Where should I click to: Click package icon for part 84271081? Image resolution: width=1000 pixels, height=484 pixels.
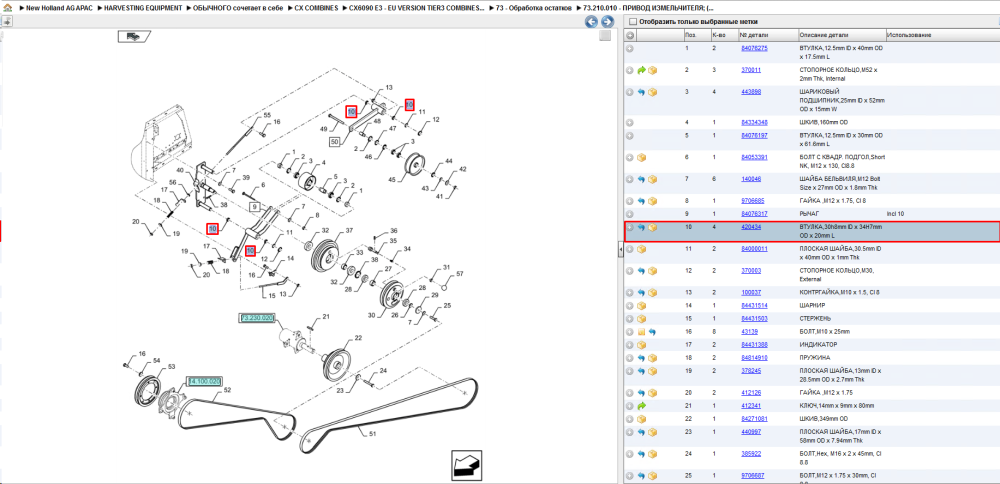(642, 419)
